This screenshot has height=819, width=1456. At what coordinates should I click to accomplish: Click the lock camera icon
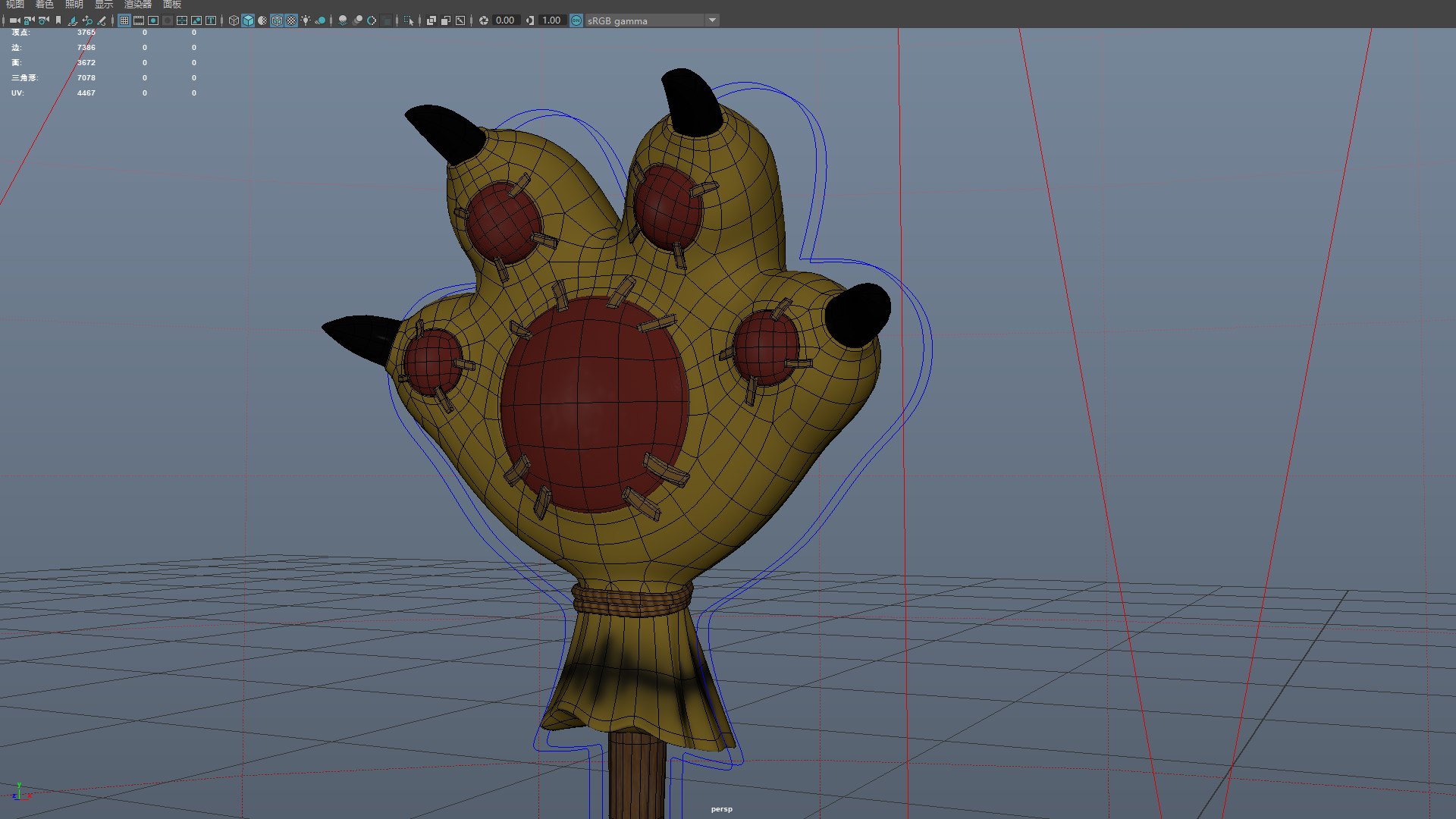(x=29, y=20)
